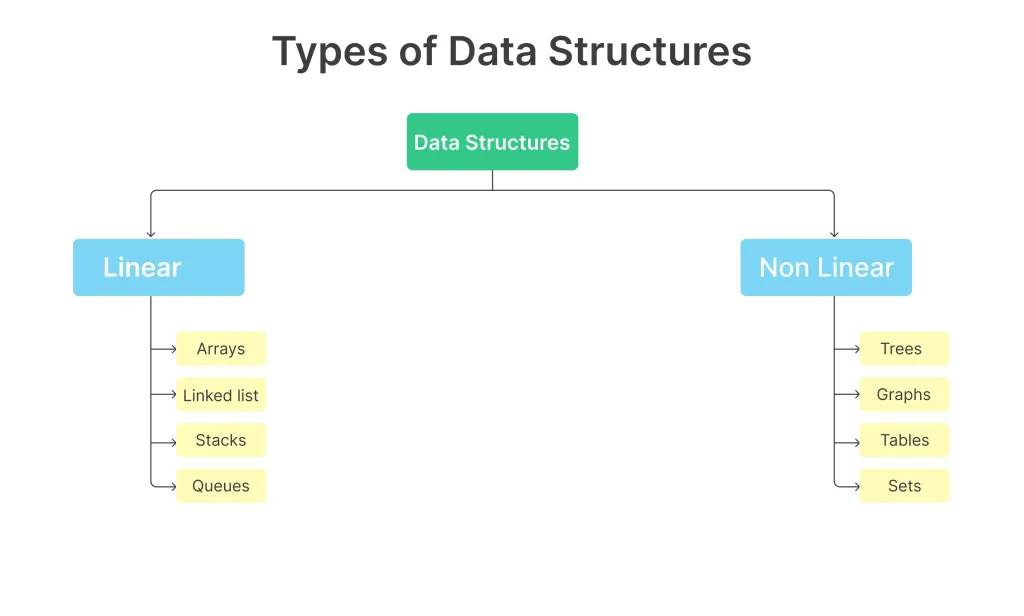Select the green Data Structures root node
The height and width of the screenshot is (616, 1024).
pos(492,142)
